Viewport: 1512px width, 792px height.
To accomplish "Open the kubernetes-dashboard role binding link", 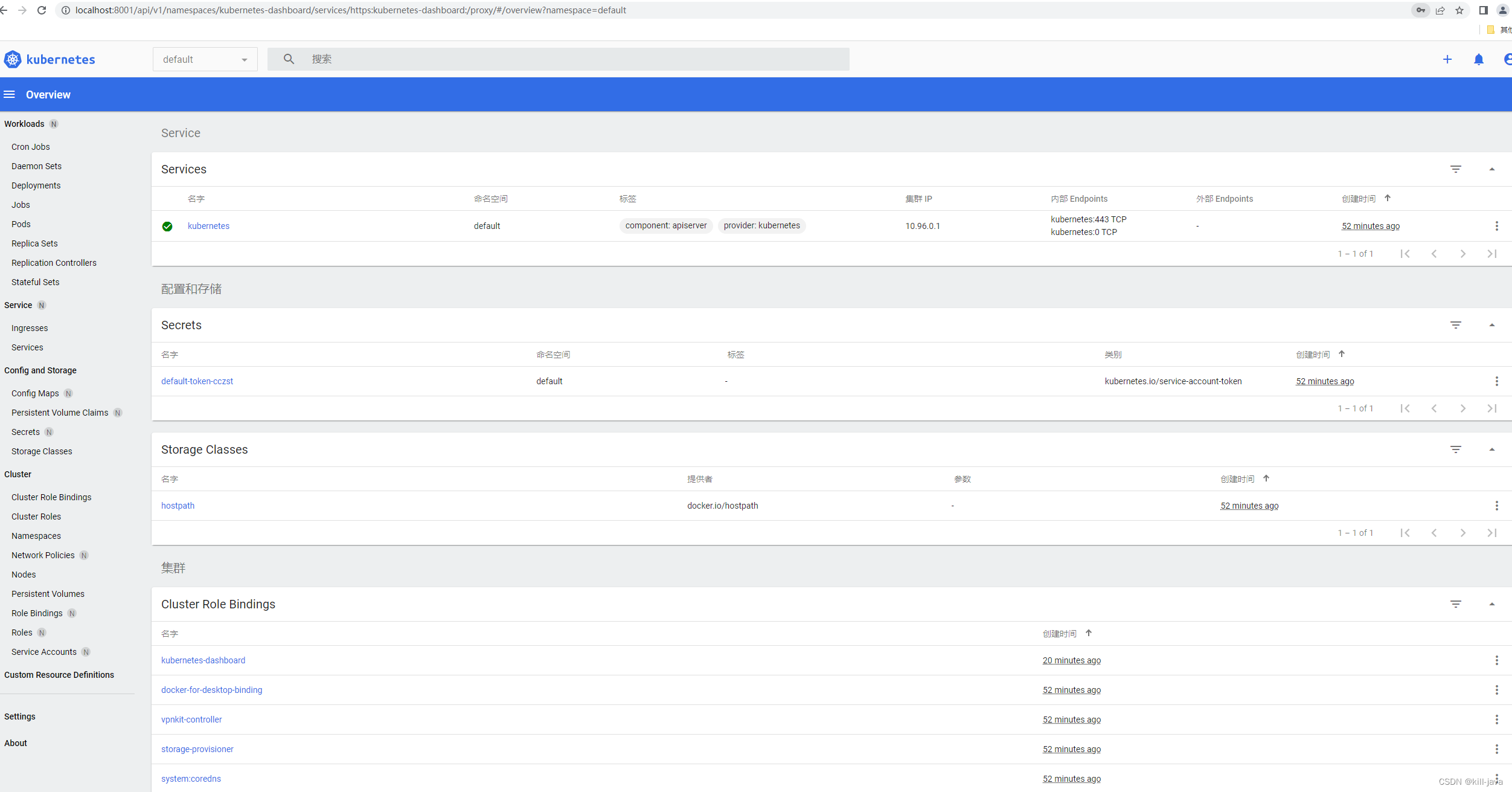I will click(x=203, y=660).
